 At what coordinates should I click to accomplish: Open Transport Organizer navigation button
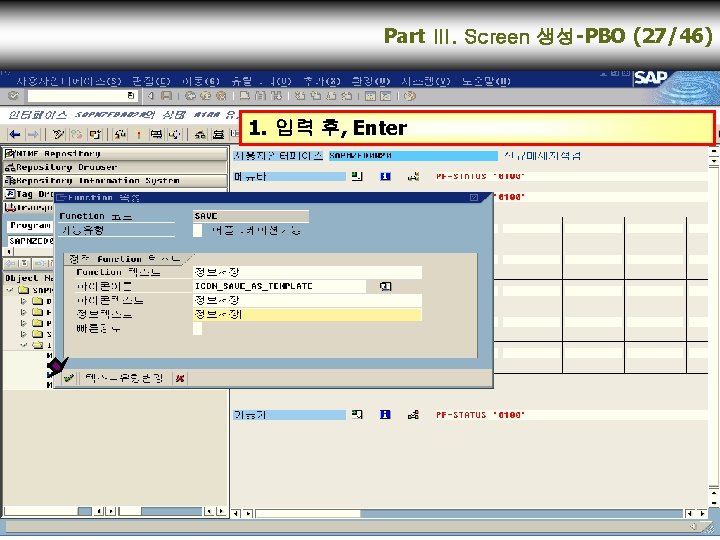(x=28, y=208)
